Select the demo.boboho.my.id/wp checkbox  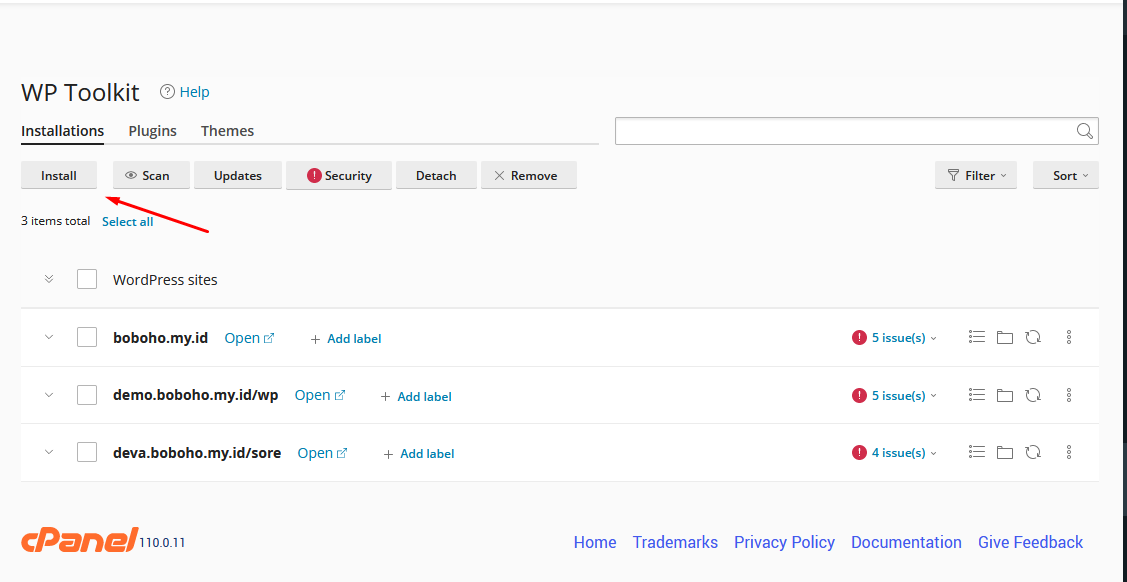pyautogui.click(x=87, y=394)
